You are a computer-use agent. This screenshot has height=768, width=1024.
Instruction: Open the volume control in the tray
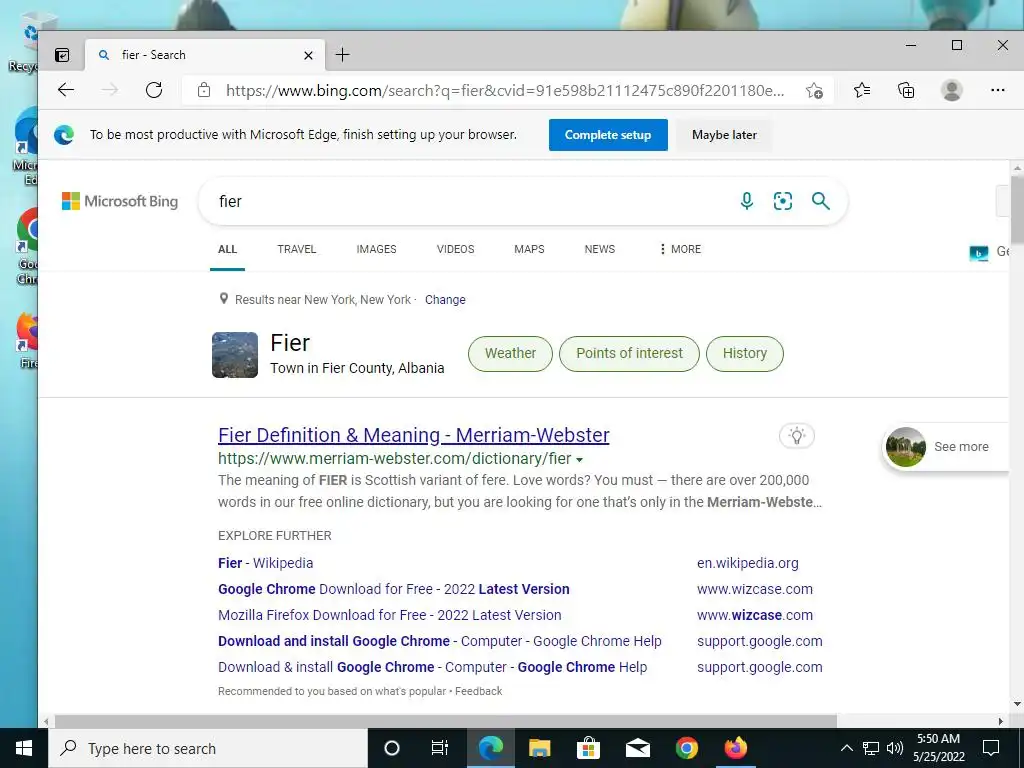click(895, 748)
